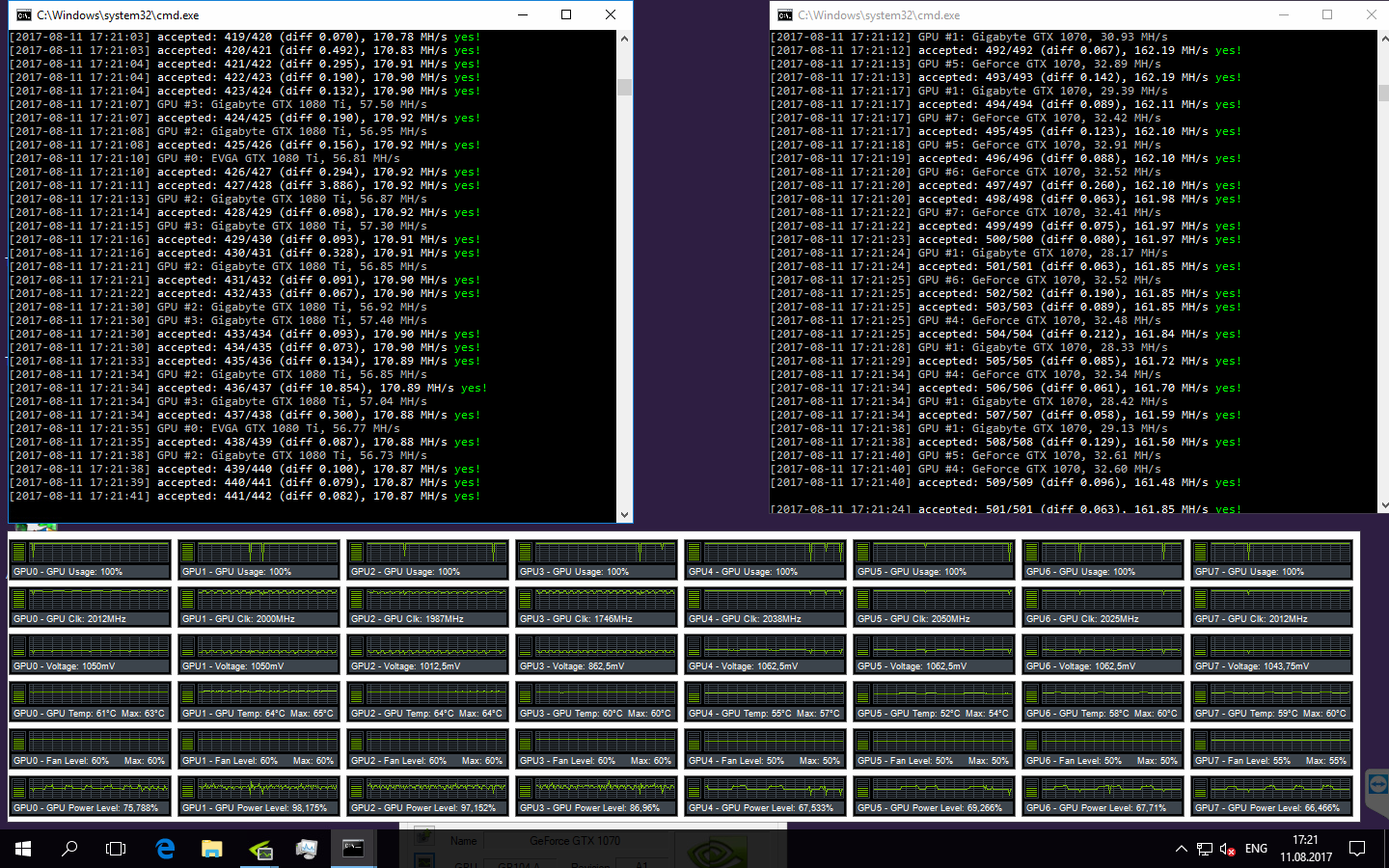1389x868 pixels.
Task: Select the GPU1 GPU Usage graph tile
Action: click(x=259, y=558)
